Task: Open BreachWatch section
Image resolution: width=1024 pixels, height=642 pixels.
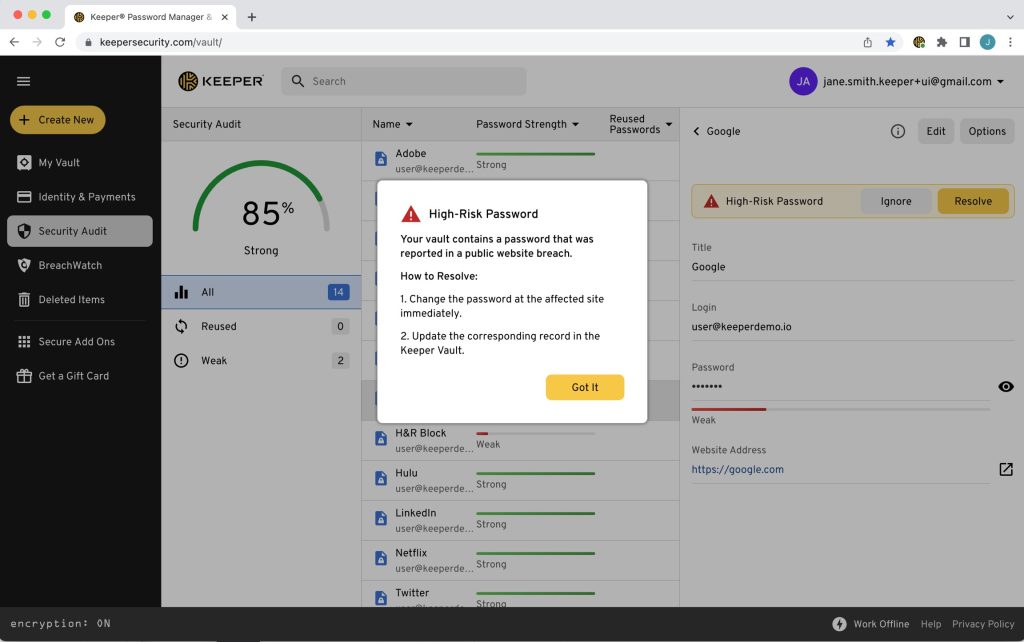Action: pyautogui.click(x=80, y=265)
